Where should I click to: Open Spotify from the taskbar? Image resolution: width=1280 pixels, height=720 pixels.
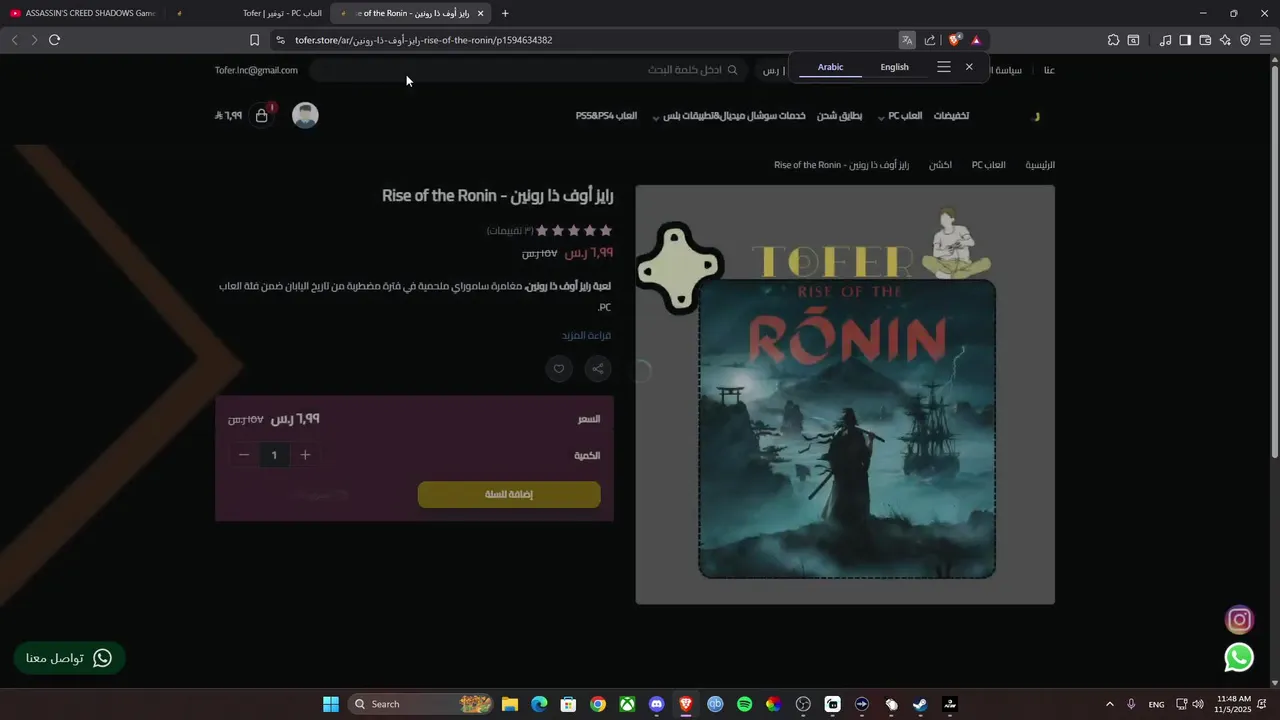744,704
